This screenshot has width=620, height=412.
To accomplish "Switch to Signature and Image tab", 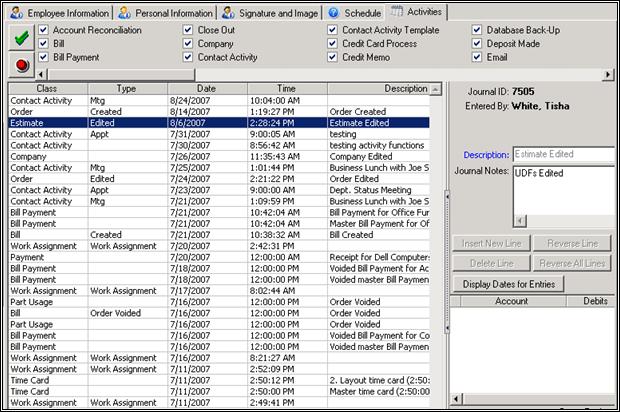I will click(270, 13).
